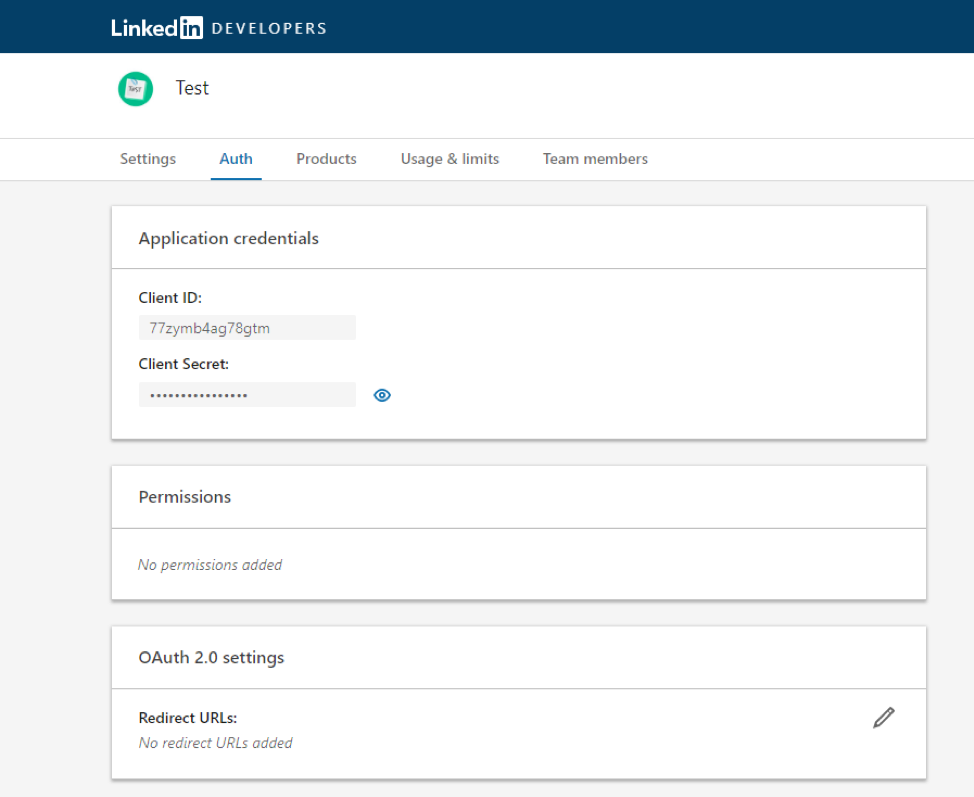This screenshot has width=974, height=797.
Task: Click the LinkedIn Developers logo
Action: [x=219, y=28]
